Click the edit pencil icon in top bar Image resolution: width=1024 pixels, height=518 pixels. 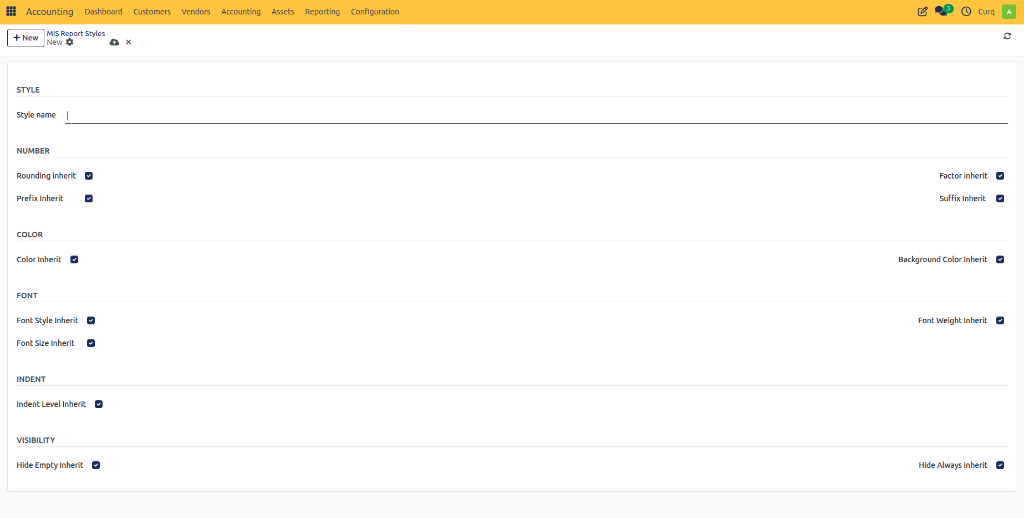(x=922, y=12)
